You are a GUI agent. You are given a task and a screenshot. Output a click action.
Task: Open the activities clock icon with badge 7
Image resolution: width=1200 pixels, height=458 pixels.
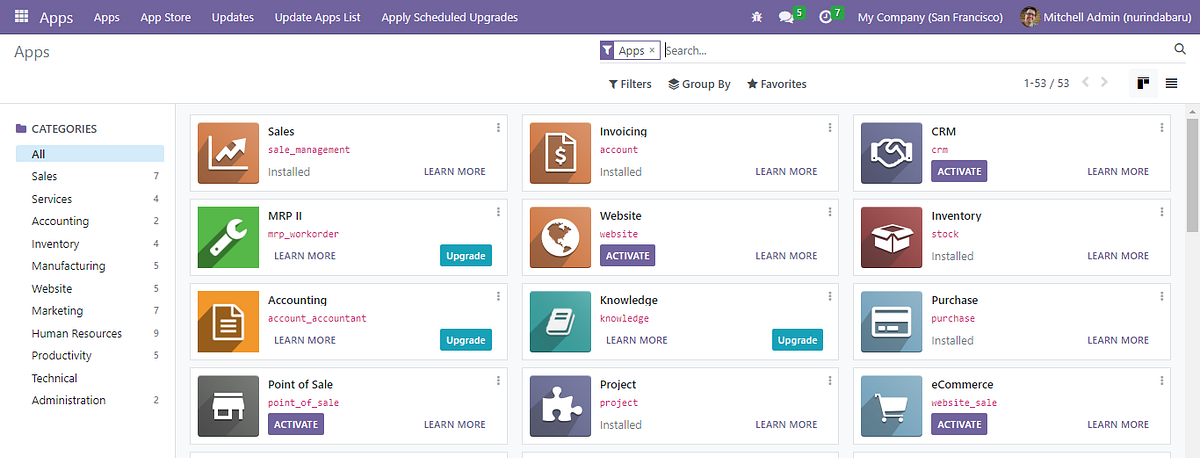pos(826,17)
